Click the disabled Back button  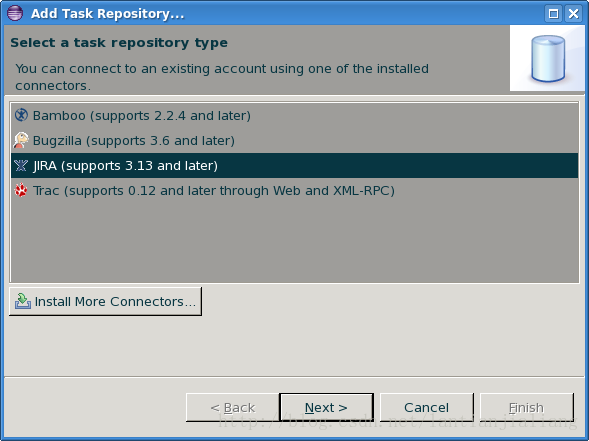233,407
